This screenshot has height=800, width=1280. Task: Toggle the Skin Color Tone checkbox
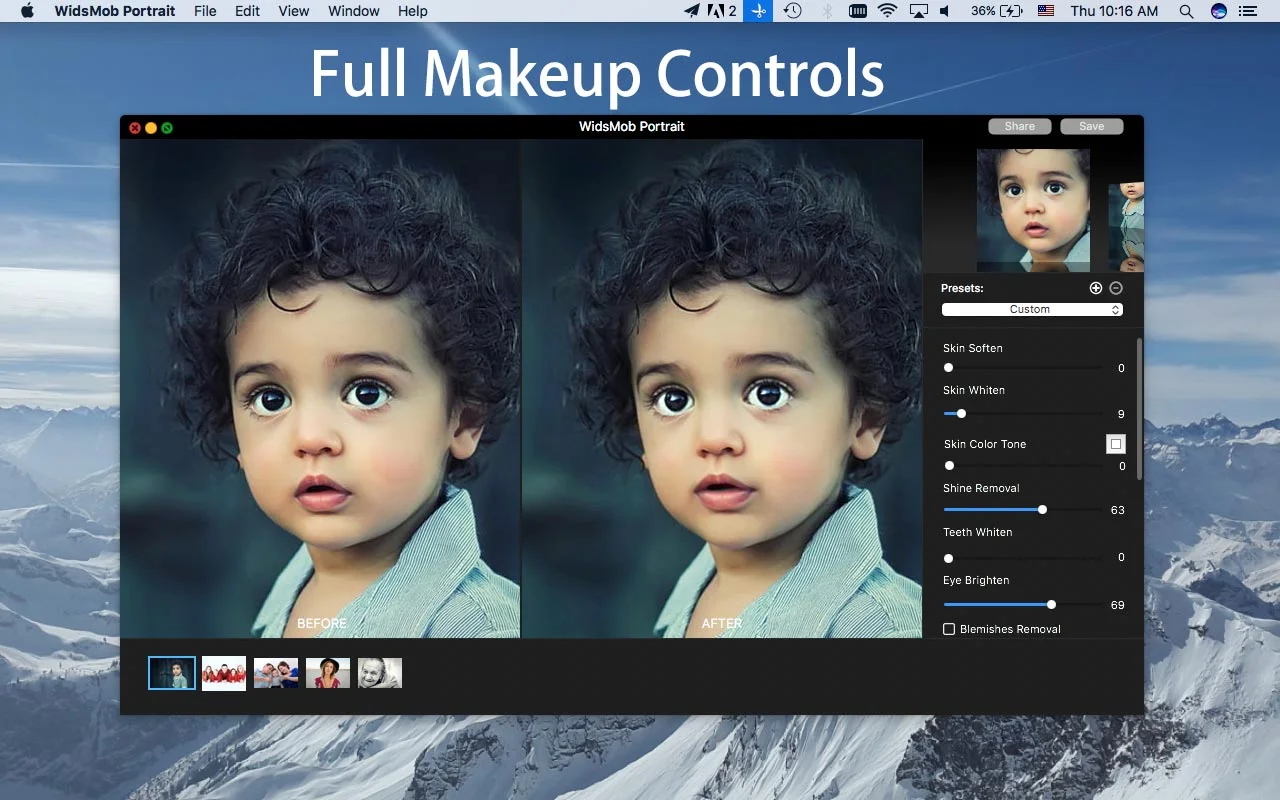tap(1116, 443)
